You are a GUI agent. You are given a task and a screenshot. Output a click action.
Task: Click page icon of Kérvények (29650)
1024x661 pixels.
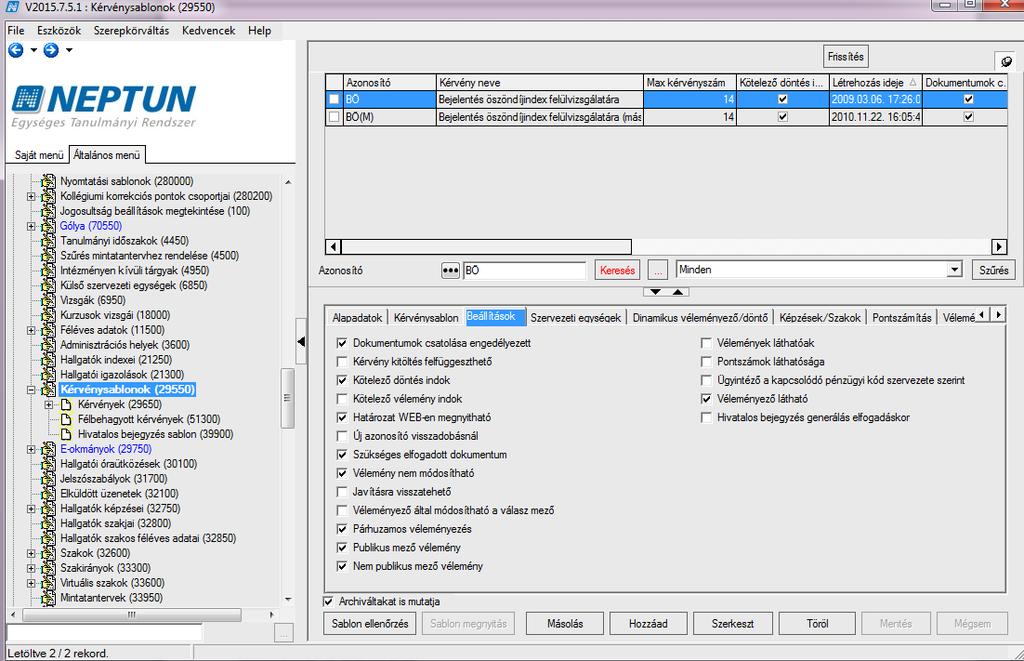coord(66,405)
